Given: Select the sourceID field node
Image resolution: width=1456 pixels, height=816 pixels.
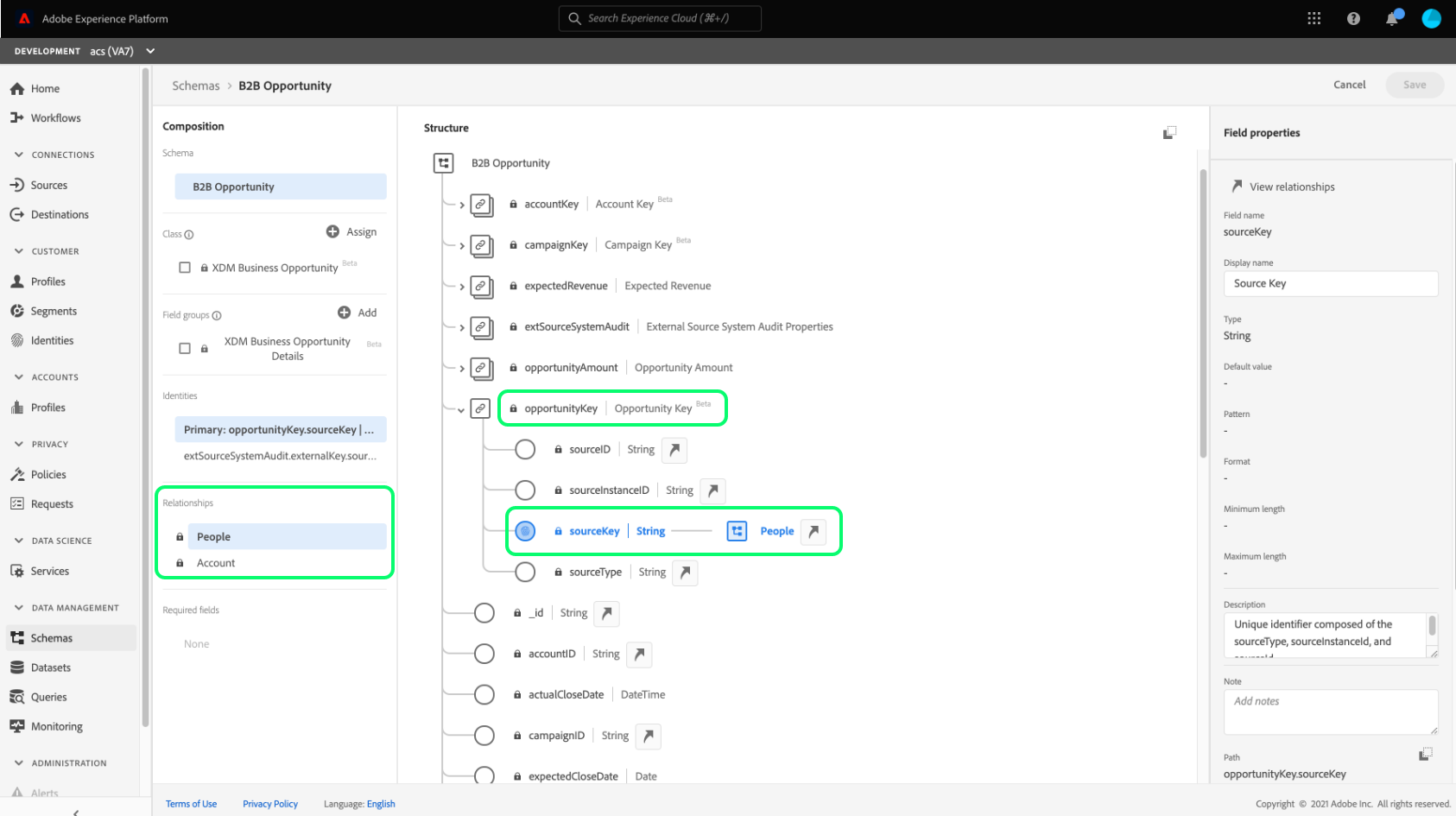Looking at the screenshot, I should 525,449.
